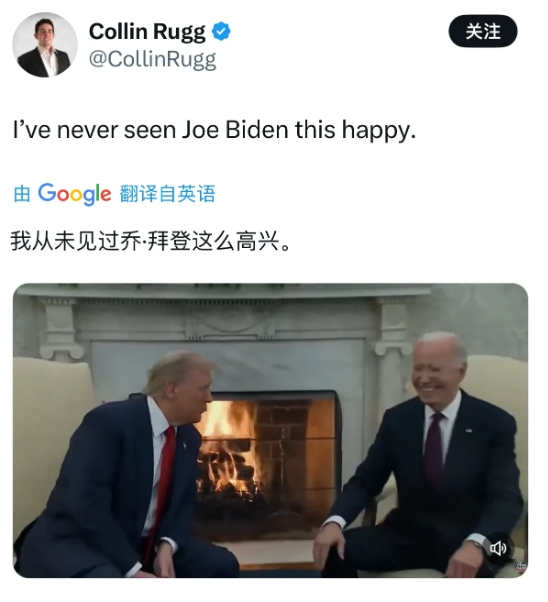Click the blue verified badge
This screenshot has width=548, height=602.
(221, 31)
